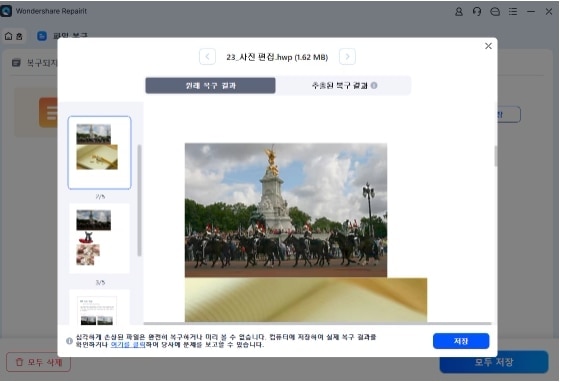The image size is (561, 382).
Task: Close the preview dialog
Action: click(x=488, y=46)
